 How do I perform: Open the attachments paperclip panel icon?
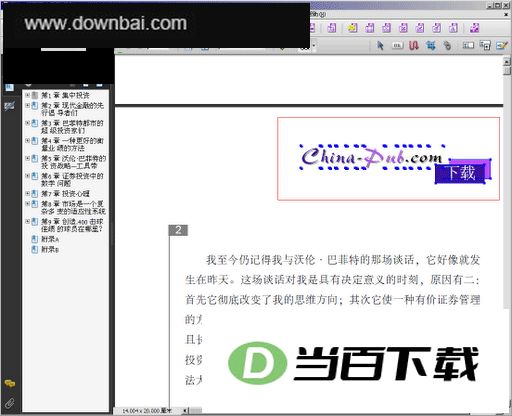(10, 403)
